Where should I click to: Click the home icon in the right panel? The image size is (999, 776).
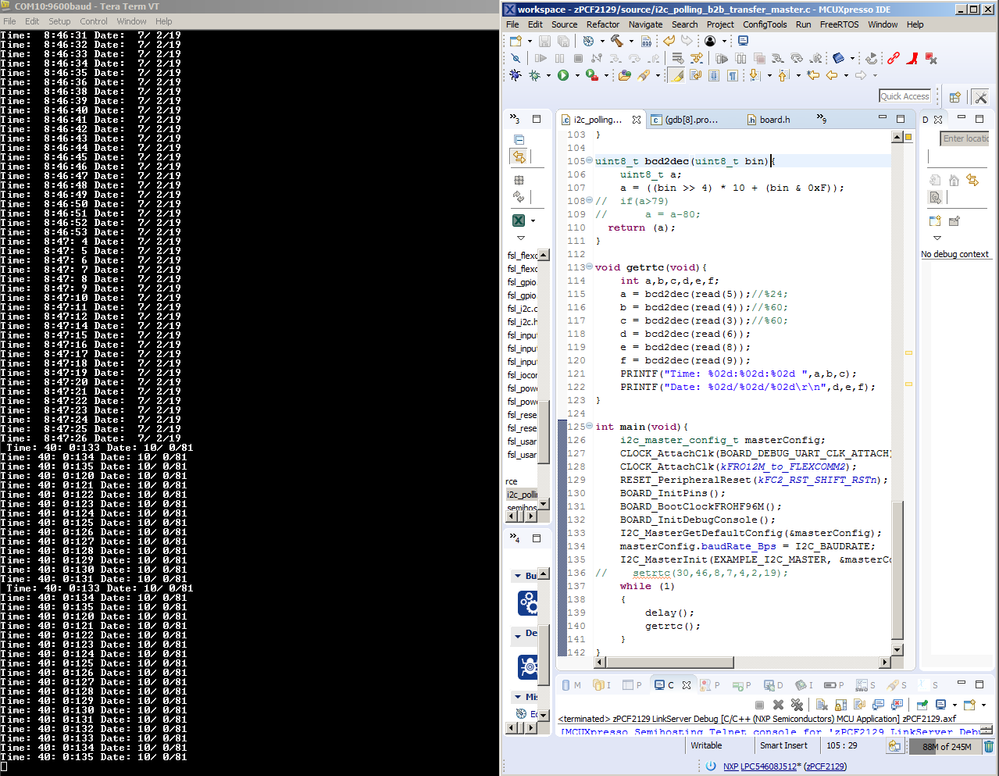click(x=954, y=180)
